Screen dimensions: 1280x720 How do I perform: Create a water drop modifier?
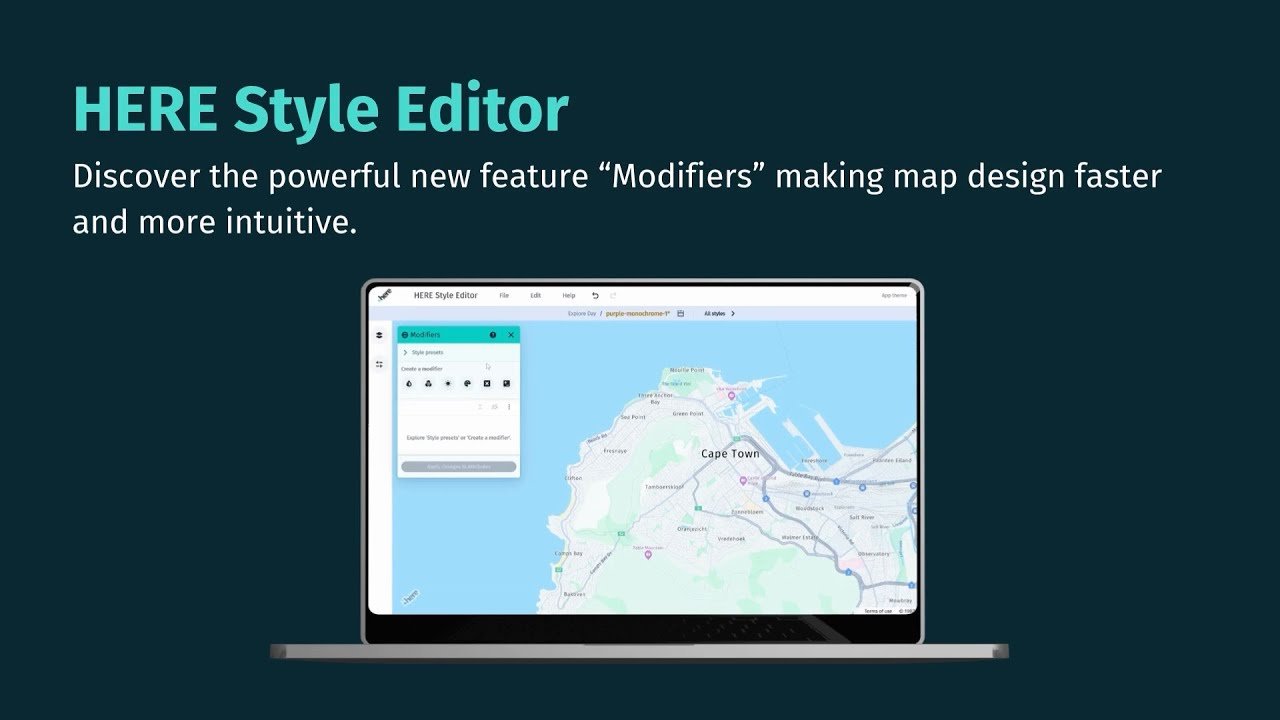tap(409, 383)
